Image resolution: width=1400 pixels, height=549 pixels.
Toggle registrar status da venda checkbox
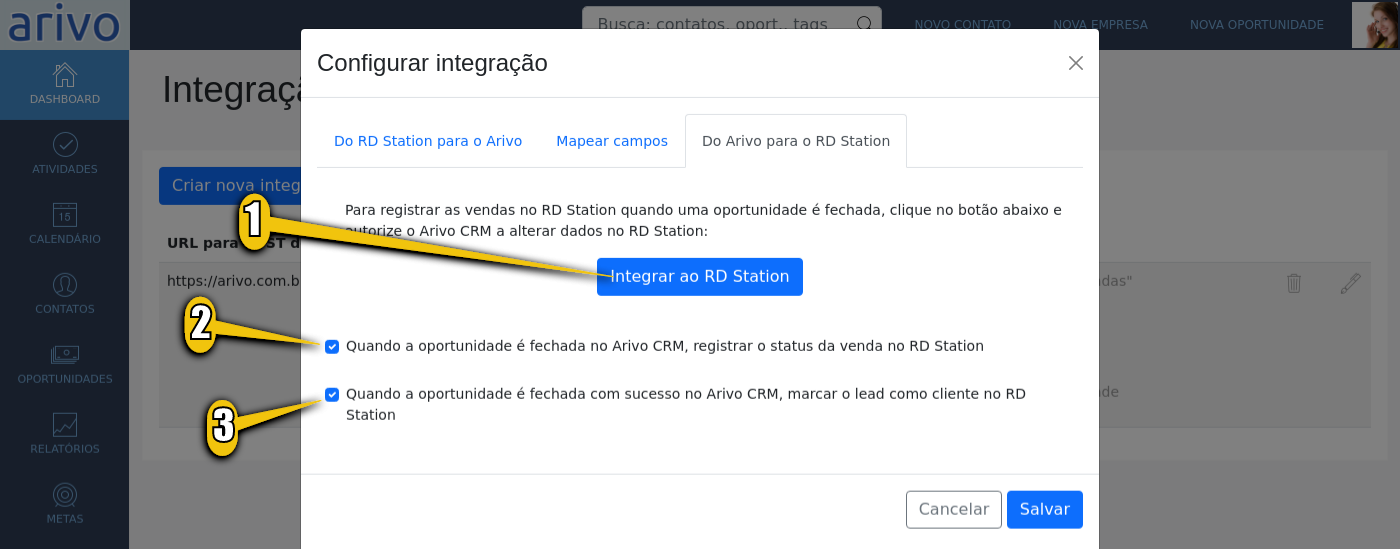tap(332, 346)
